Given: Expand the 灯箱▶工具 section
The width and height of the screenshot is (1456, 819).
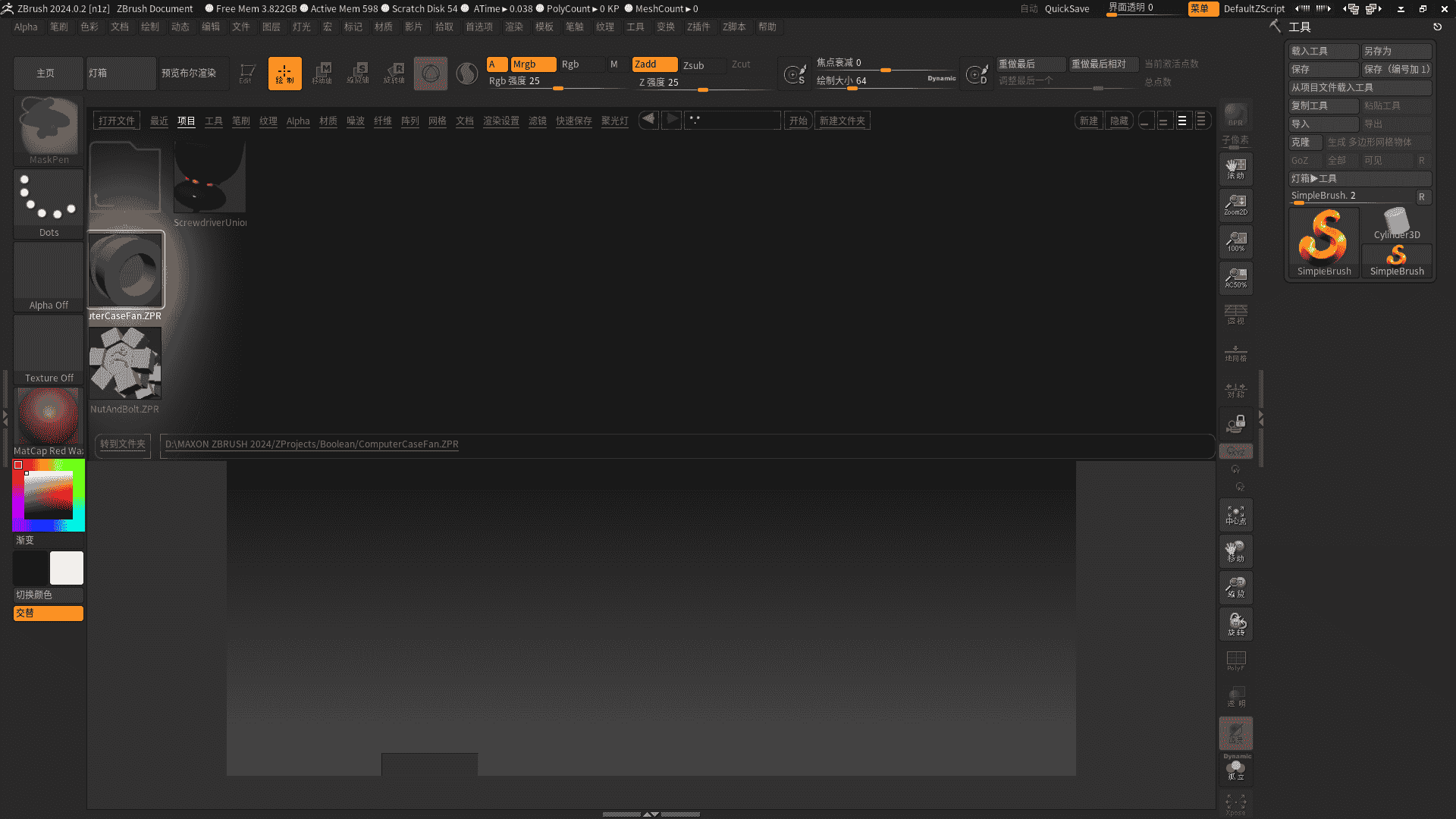Looking at the screenshot, I should pyautogui.click(x=1360, y=178).
